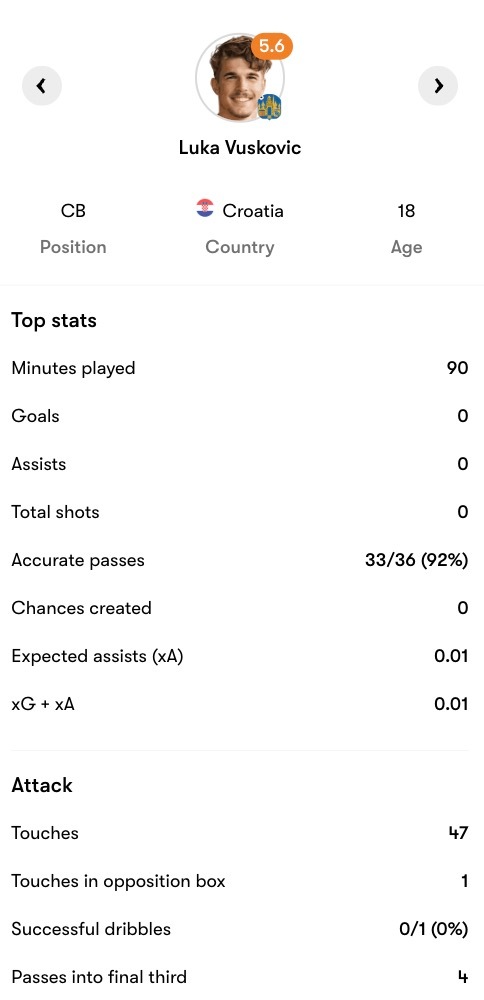Viewport: 484px width, 1000px height.
Task: Open Luka Vuskovic's profile photo
Action: click(x=239, y=78)
